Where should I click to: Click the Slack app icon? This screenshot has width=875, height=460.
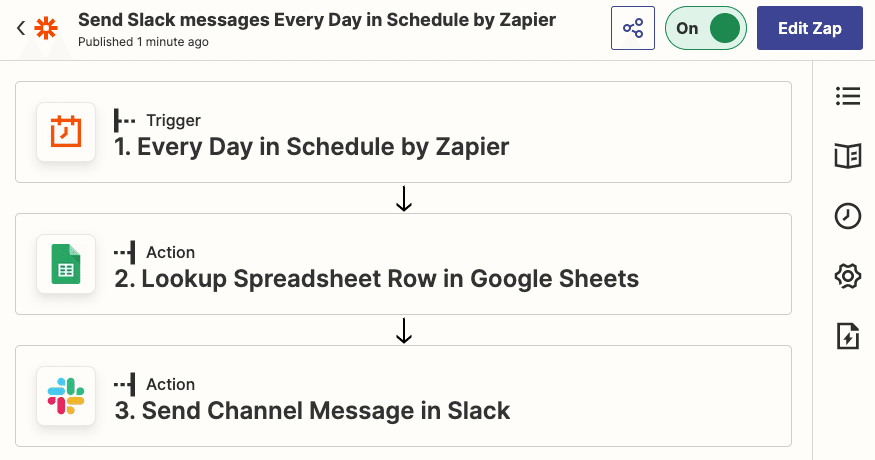pyautogui.click(x=66, y=396)
